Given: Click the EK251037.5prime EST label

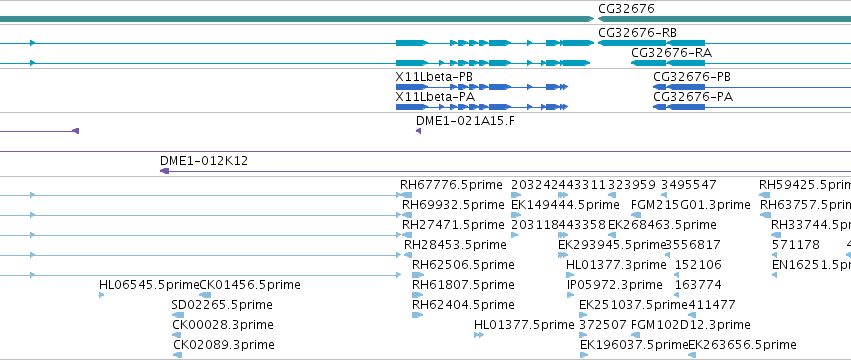Looking at the screenshot, I should tap(633, 305).
